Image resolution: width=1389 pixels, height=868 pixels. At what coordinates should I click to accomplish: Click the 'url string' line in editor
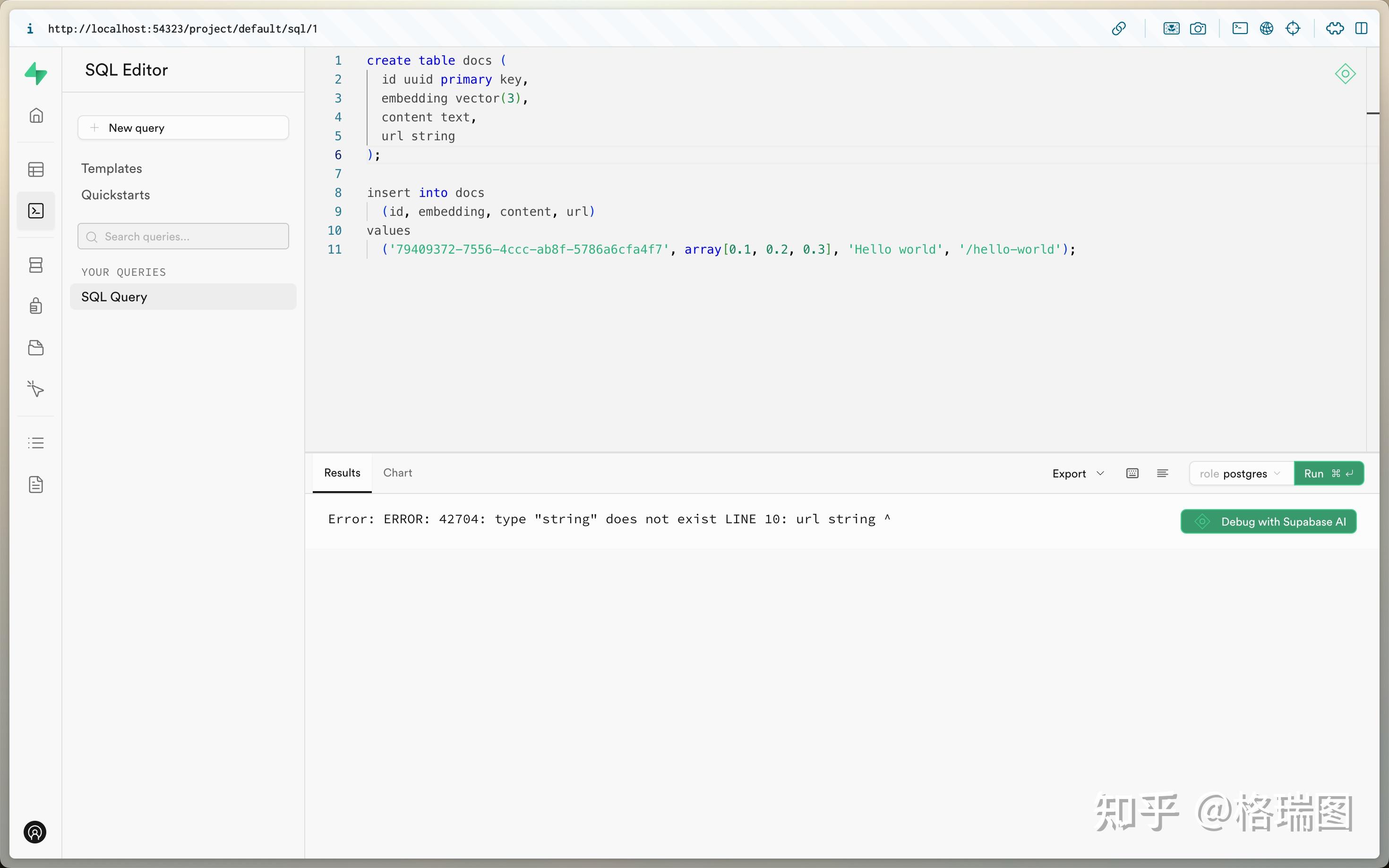coord(418,136)
